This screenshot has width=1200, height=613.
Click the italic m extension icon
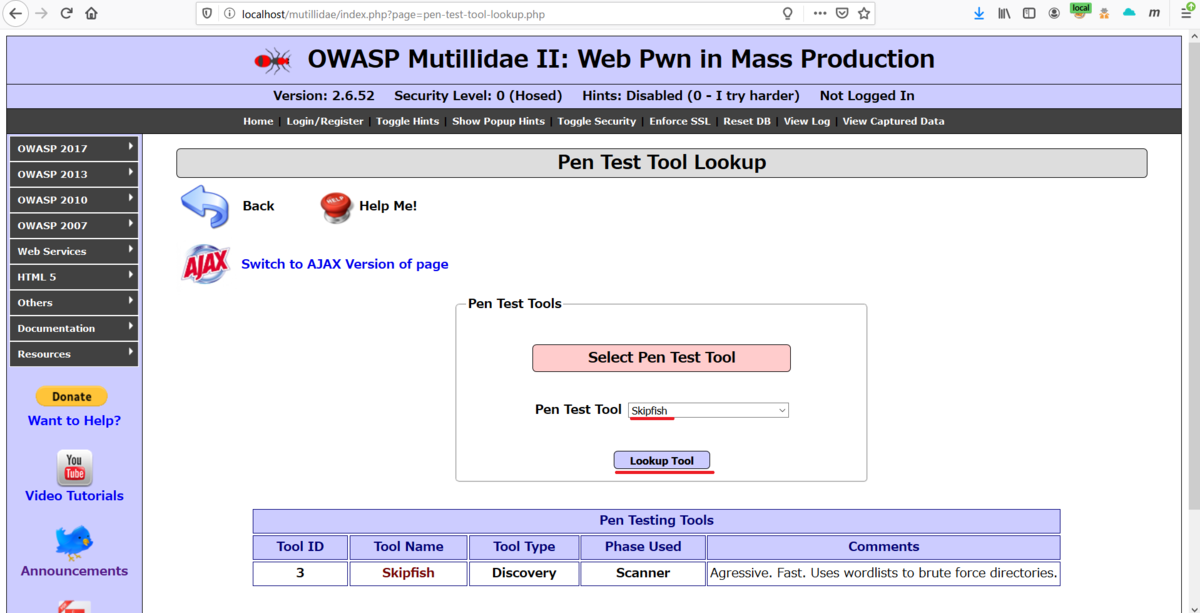coord(1155,14)
